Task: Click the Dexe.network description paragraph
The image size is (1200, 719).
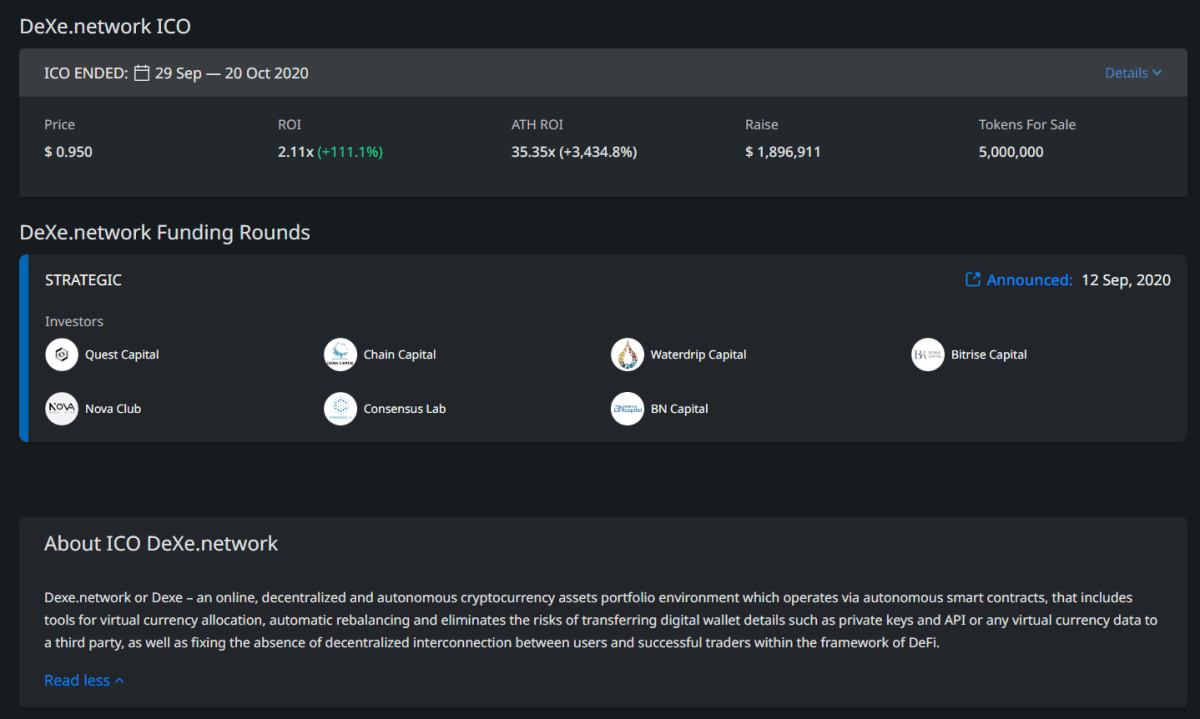Action: [600, 620]
